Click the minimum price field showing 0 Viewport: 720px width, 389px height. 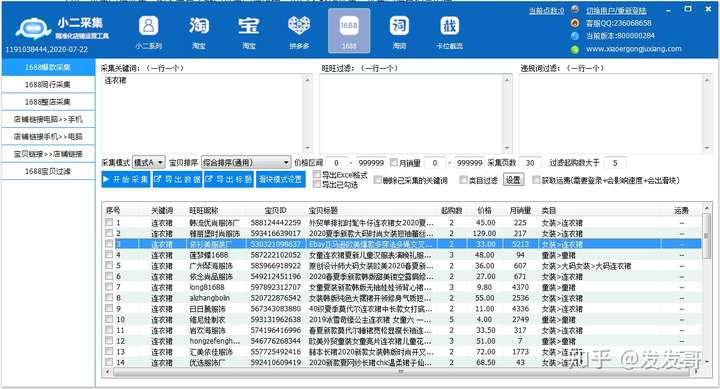(337, 163)
